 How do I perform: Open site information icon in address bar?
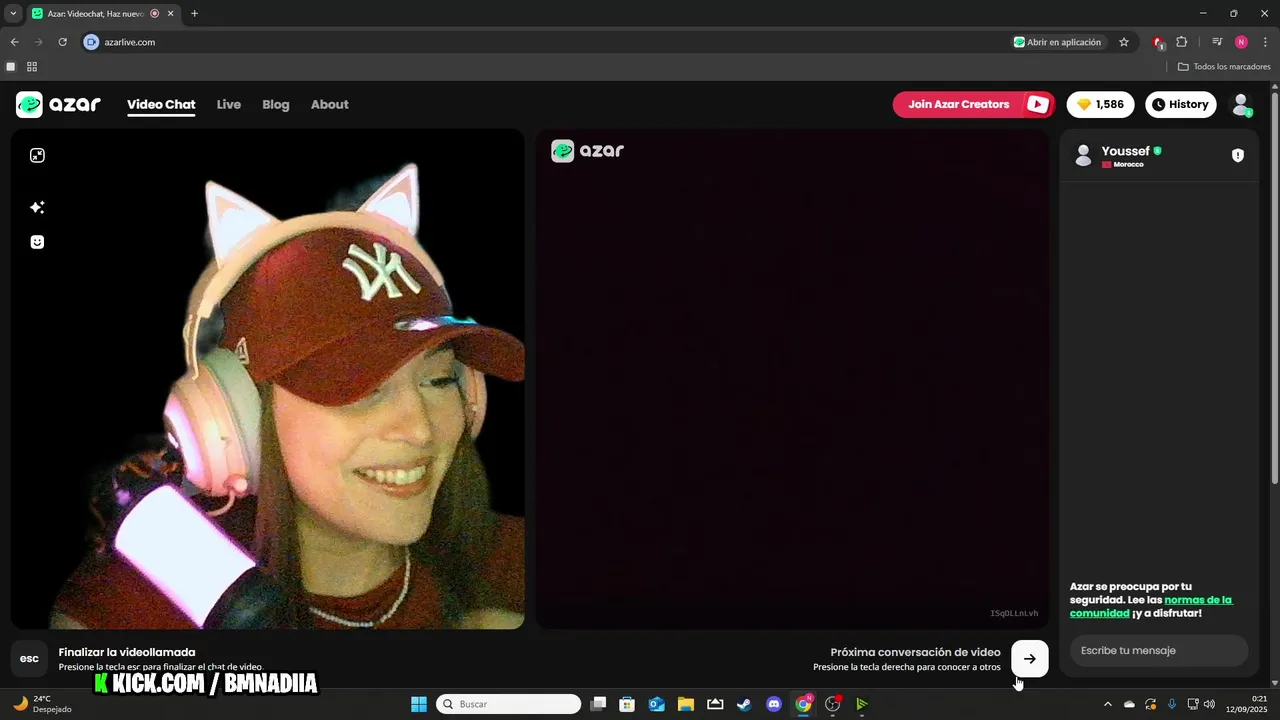[91, 42]
